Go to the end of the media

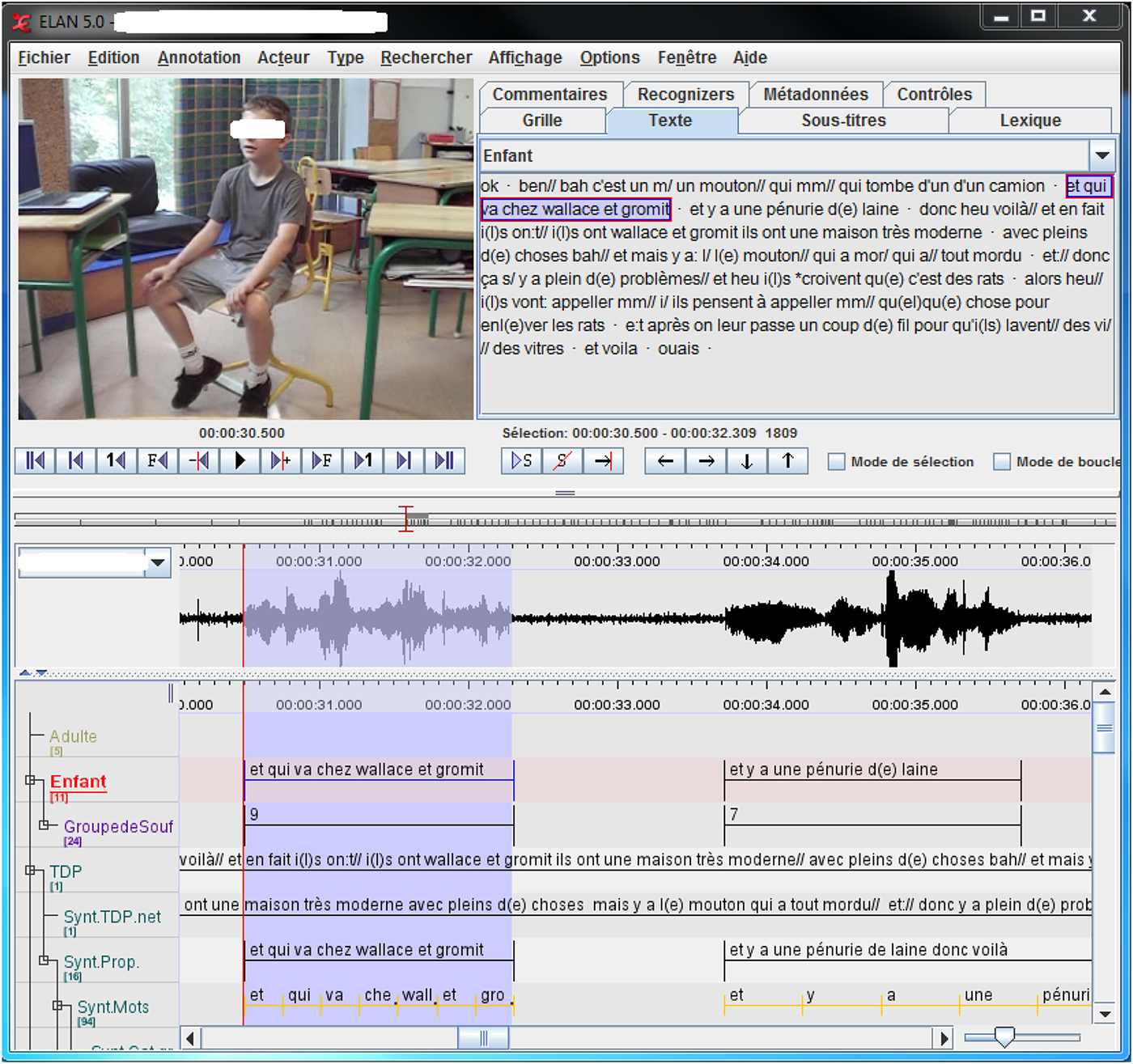444,460
